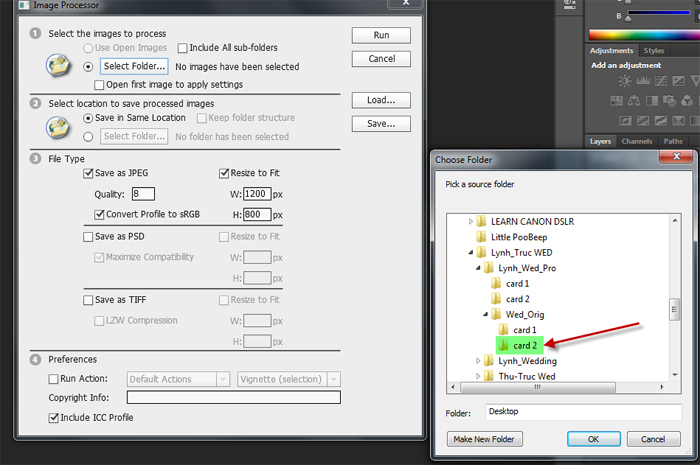This screenshot has height=465, width=700.
Task: Click OK in Choose Folder dialog
Action: coord(594,439)
